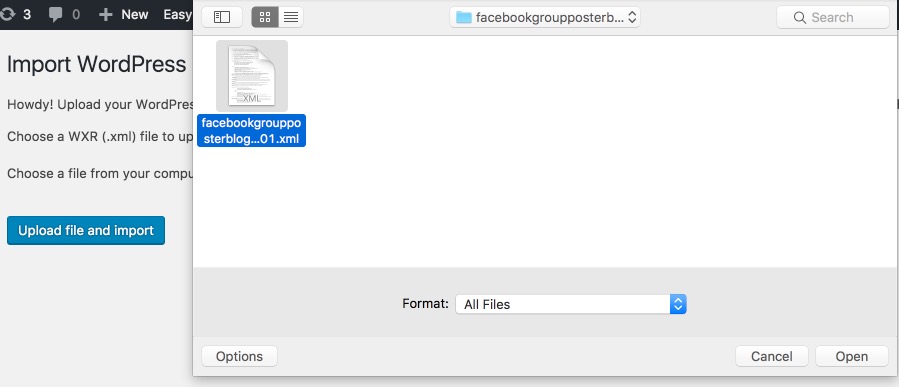Click the Search field in file dialog
Viewport: 899px width, 387px height.
(832, 17)
